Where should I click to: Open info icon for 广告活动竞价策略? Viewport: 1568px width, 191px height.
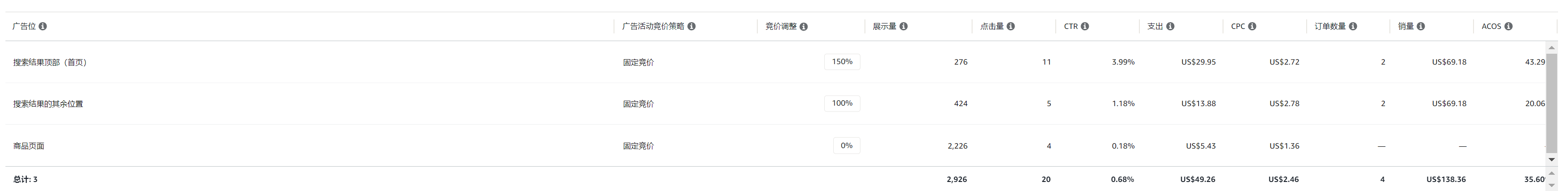(x=691, y=26)
